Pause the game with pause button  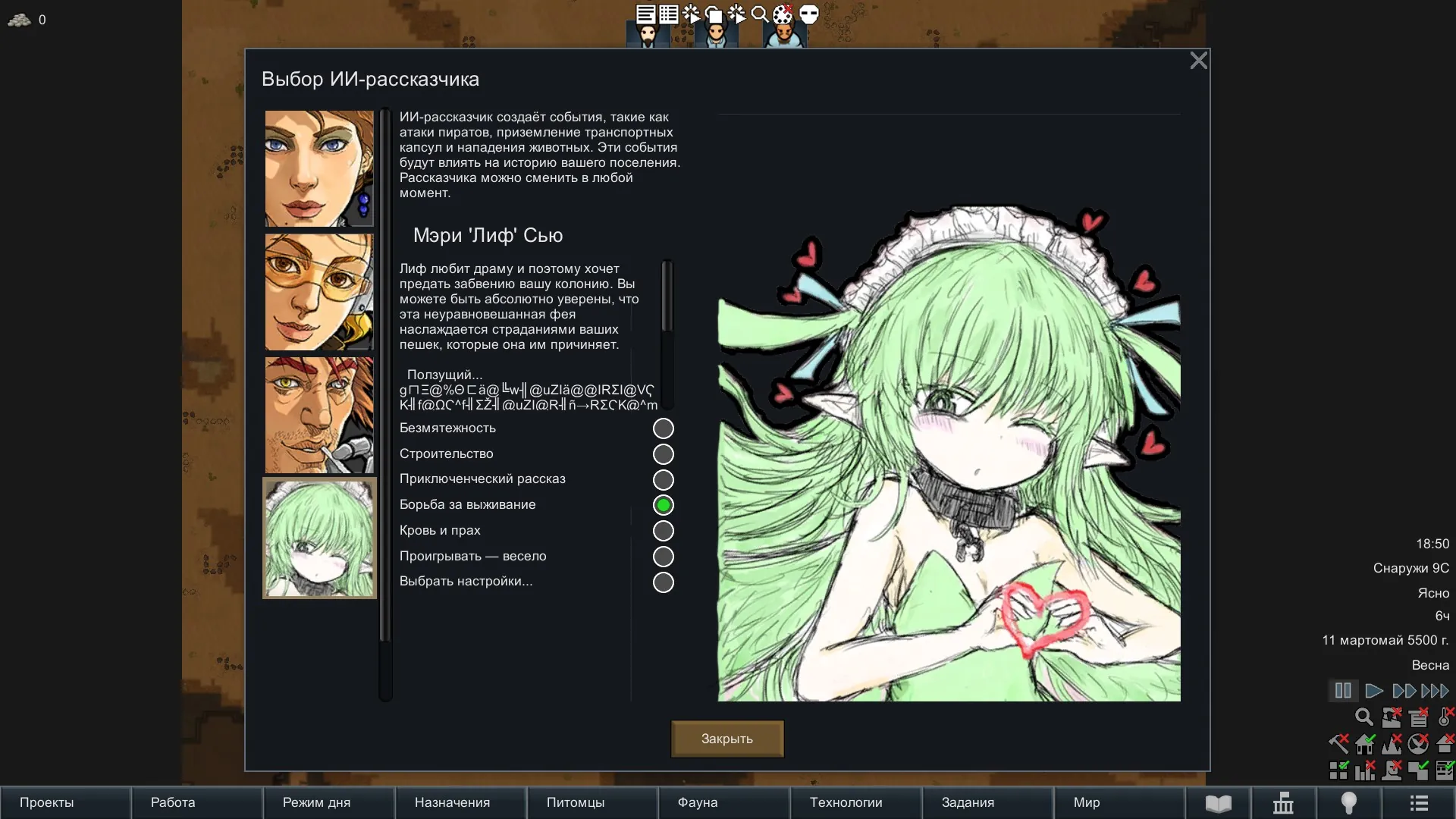1343,691
